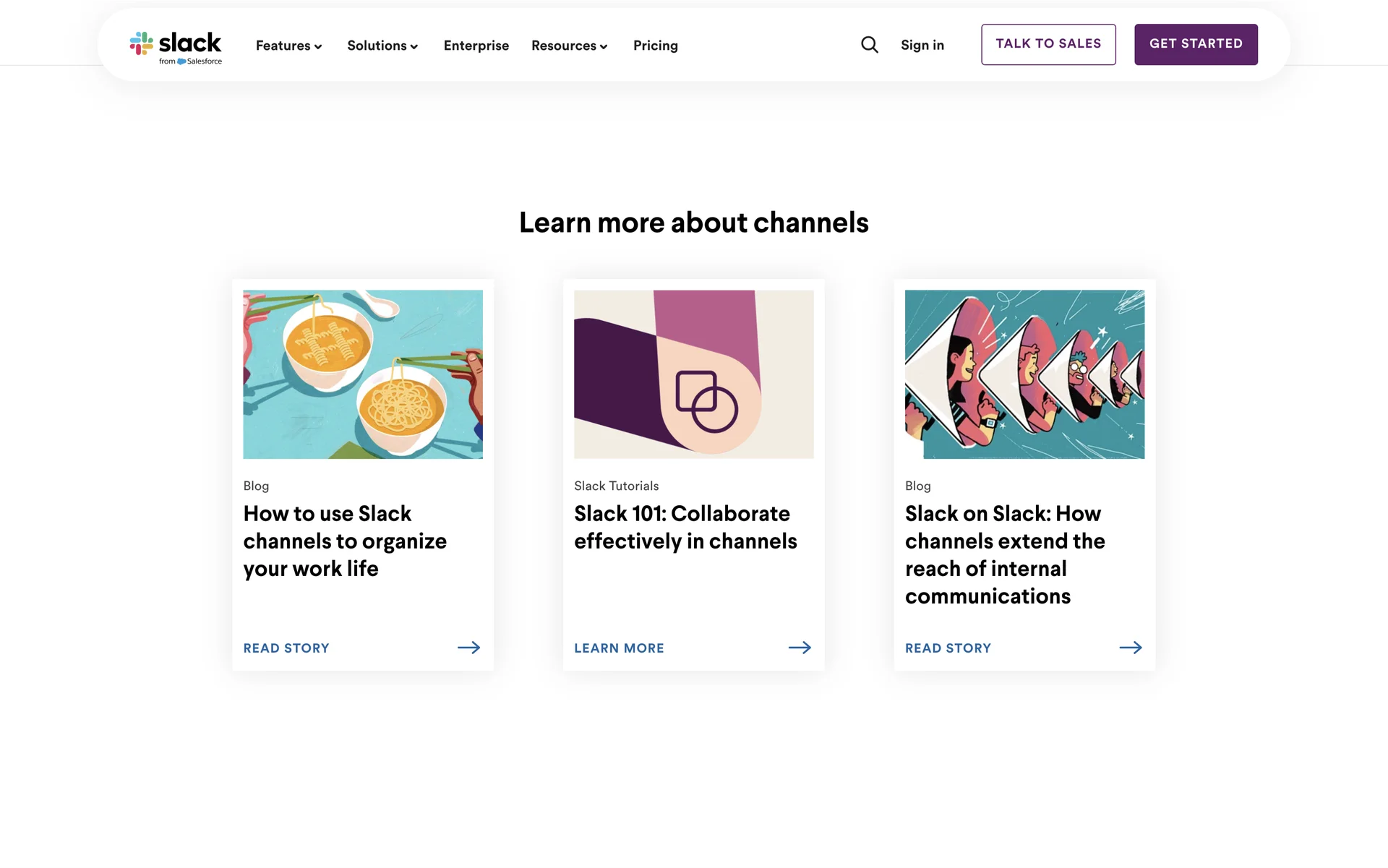Open the search magnifier icon

tap(870, 45)
